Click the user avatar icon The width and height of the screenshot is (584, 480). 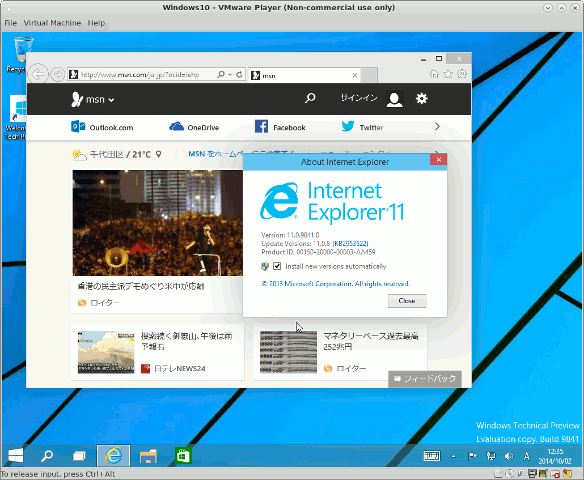coord(394,99)
